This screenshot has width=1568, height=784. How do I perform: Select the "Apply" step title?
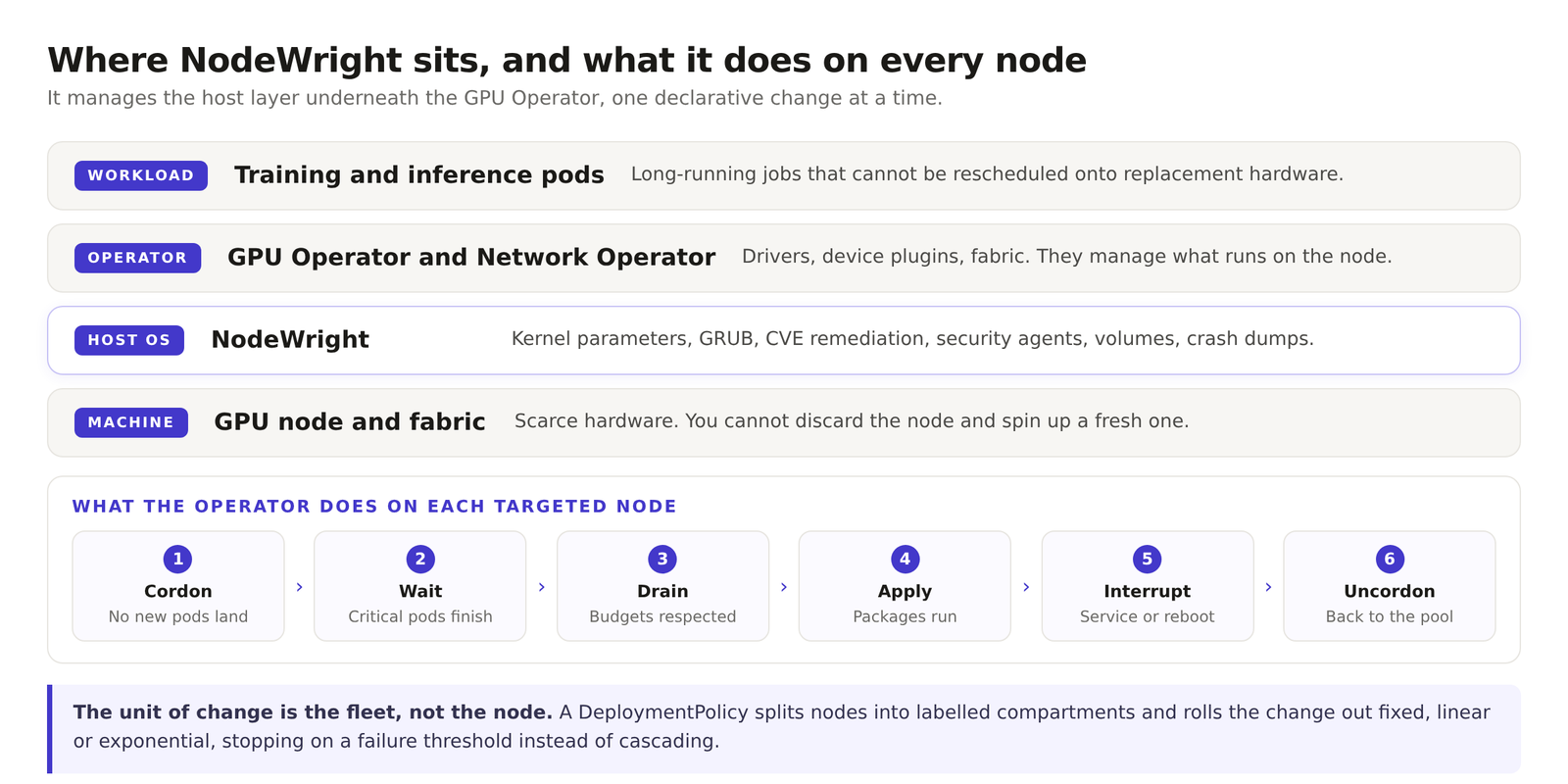point(905,592)
